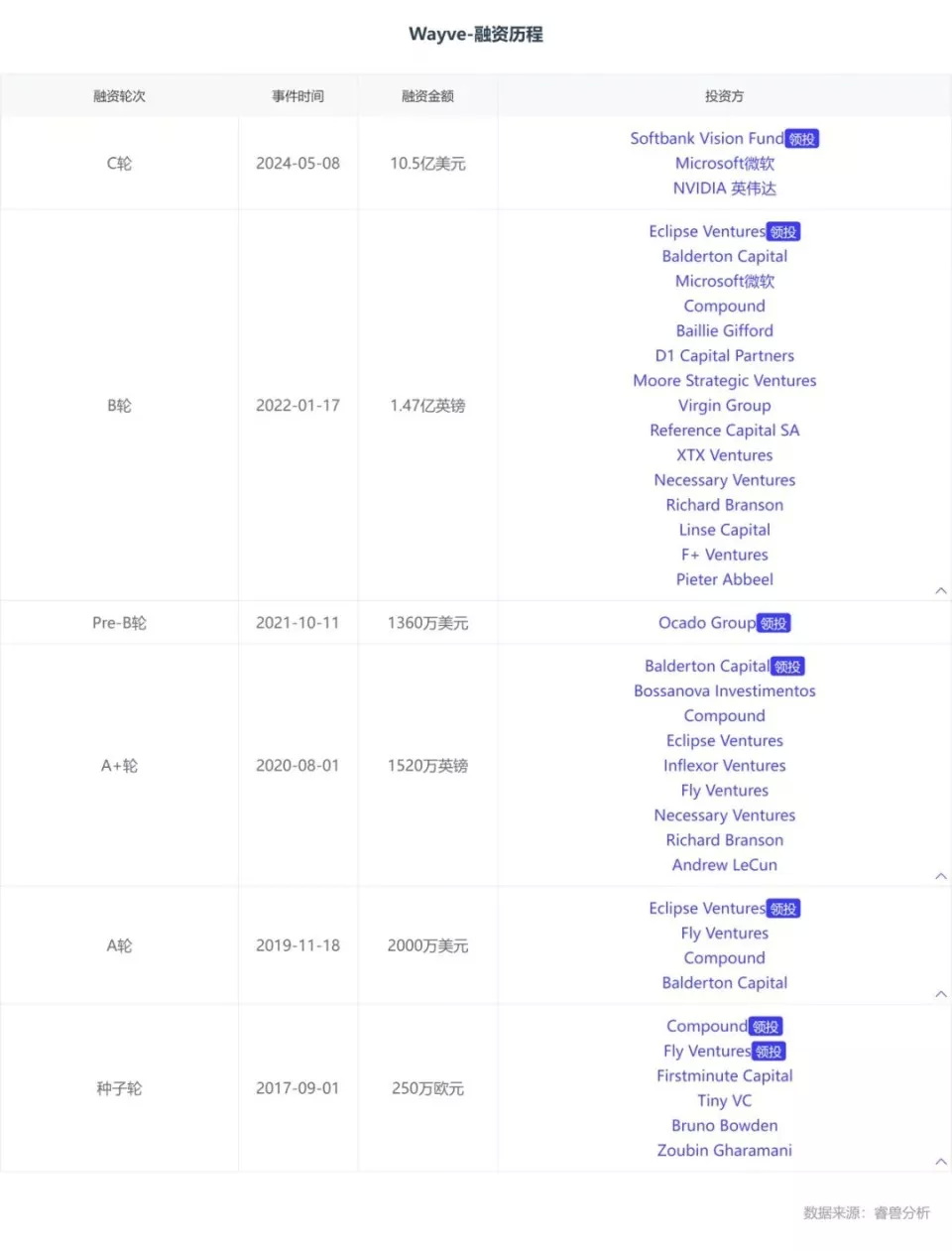Click the 融资金额 column header
Image resolution: width=952 pixels, height=1251 pixels.
pos(427,96)
